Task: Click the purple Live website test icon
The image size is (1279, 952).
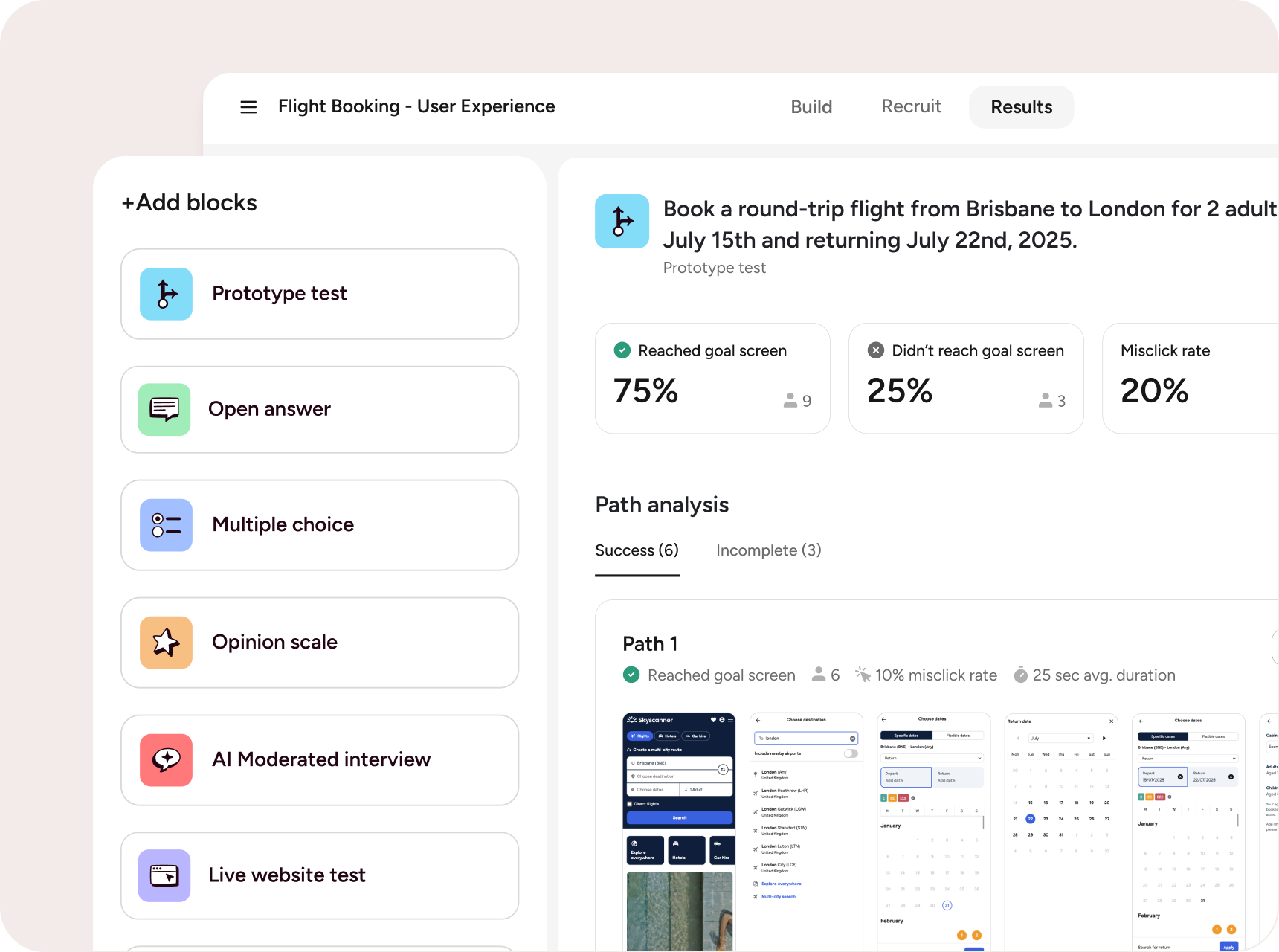Action: tap(164, 875)
